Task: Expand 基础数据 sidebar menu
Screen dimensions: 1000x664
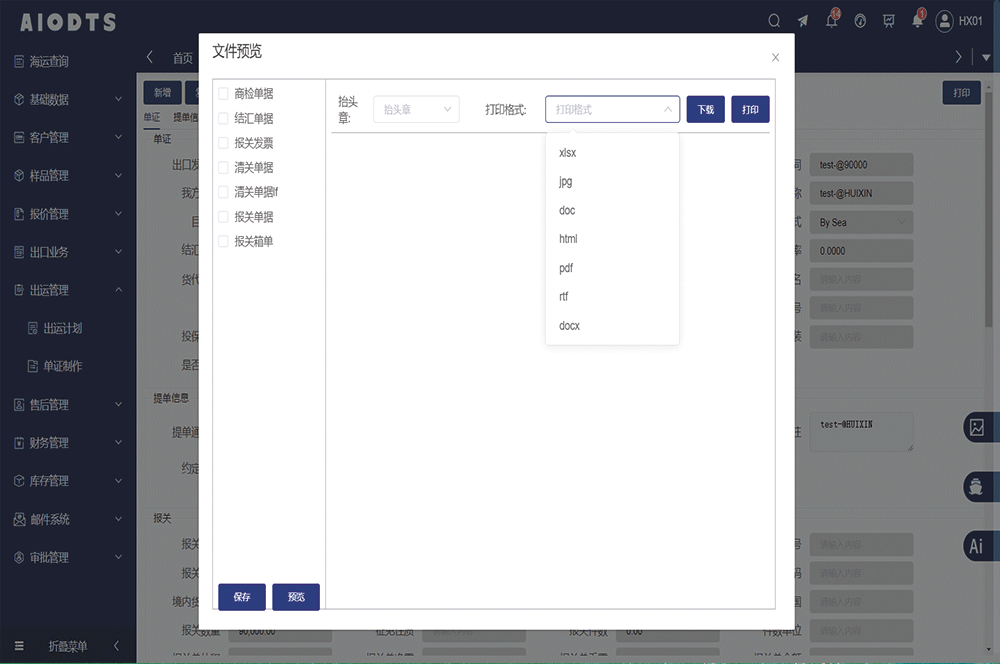Action: [68, 100]
